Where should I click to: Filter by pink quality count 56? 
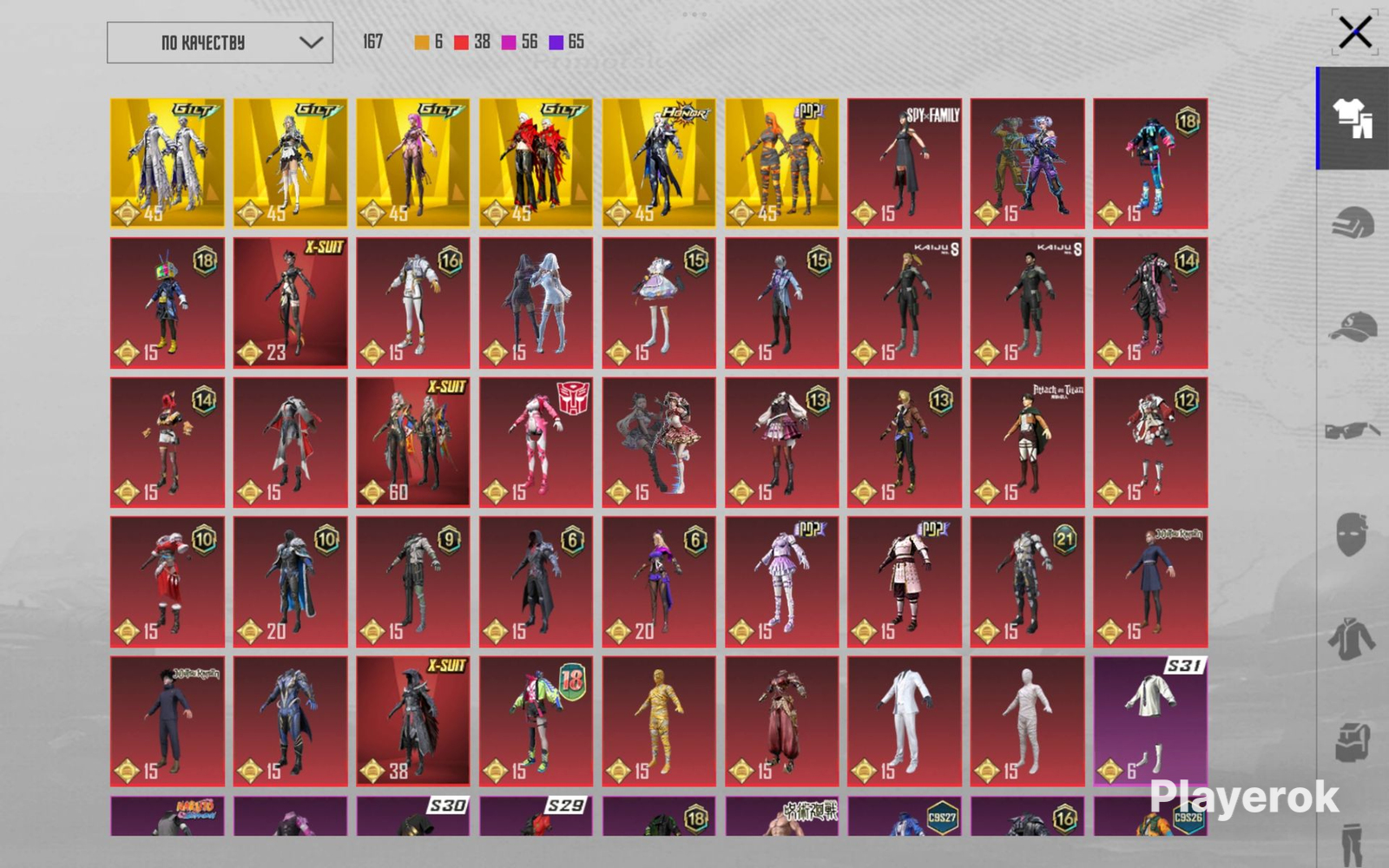(519, 42)
